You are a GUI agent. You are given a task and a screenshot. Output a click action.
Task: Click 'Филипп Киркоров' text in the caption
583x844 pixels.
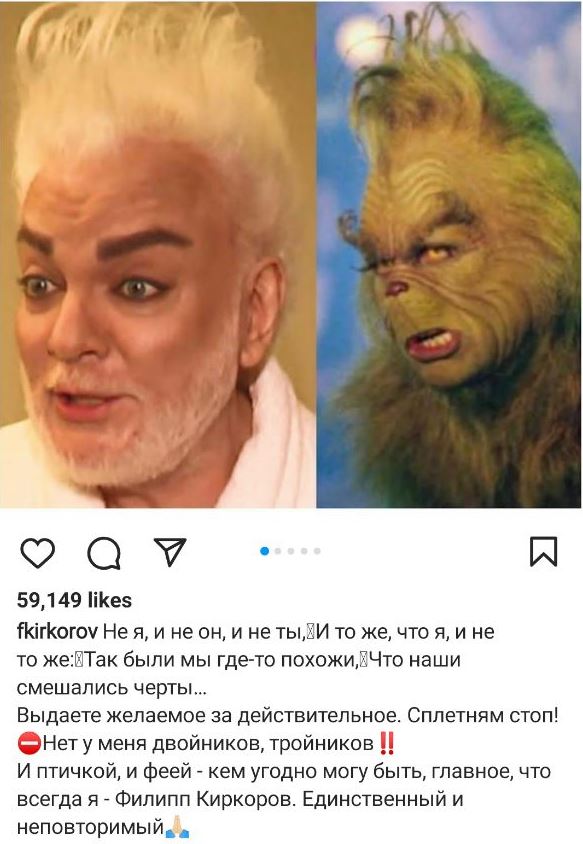point(206,799)
